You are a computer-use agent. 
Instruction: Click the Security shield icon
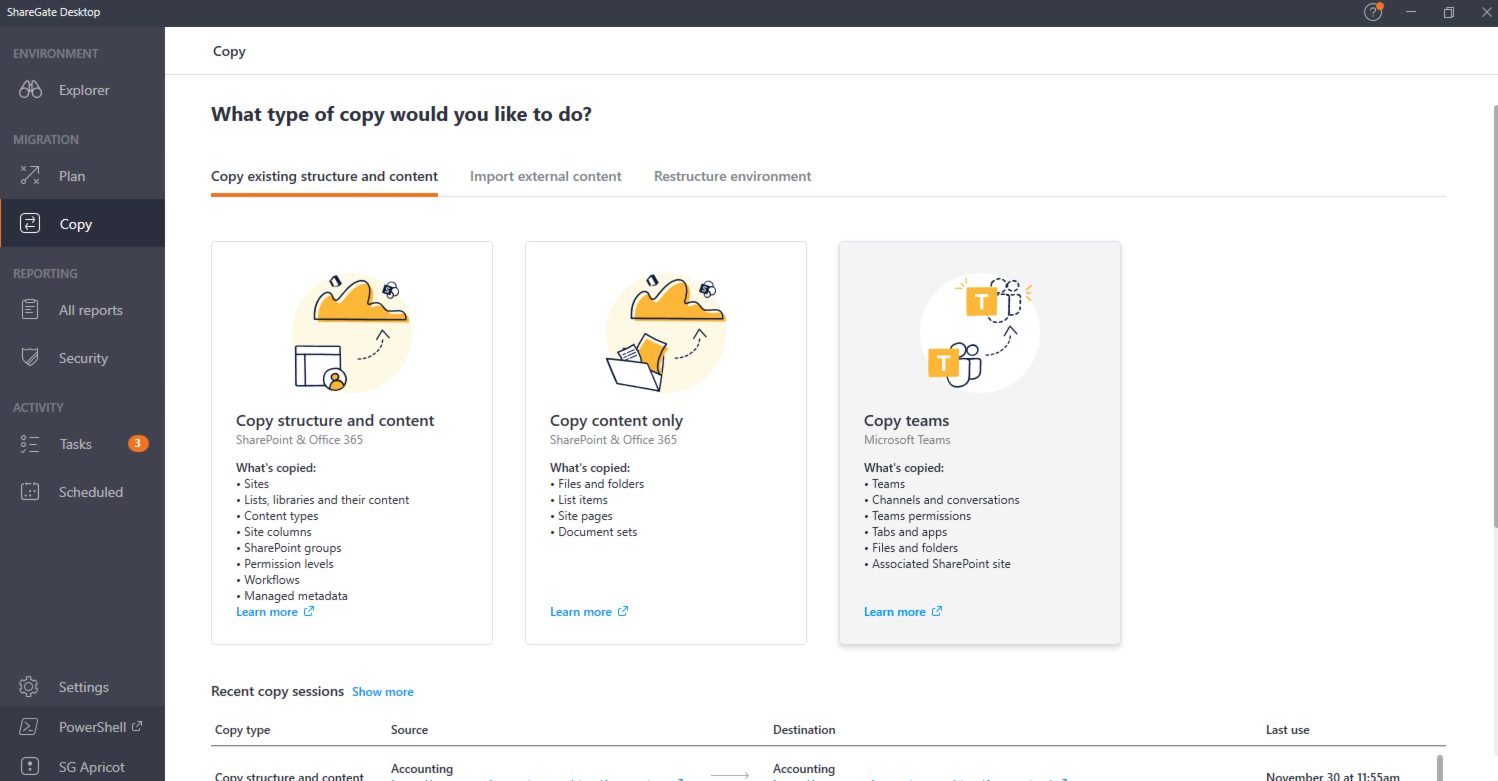[30, 358]
